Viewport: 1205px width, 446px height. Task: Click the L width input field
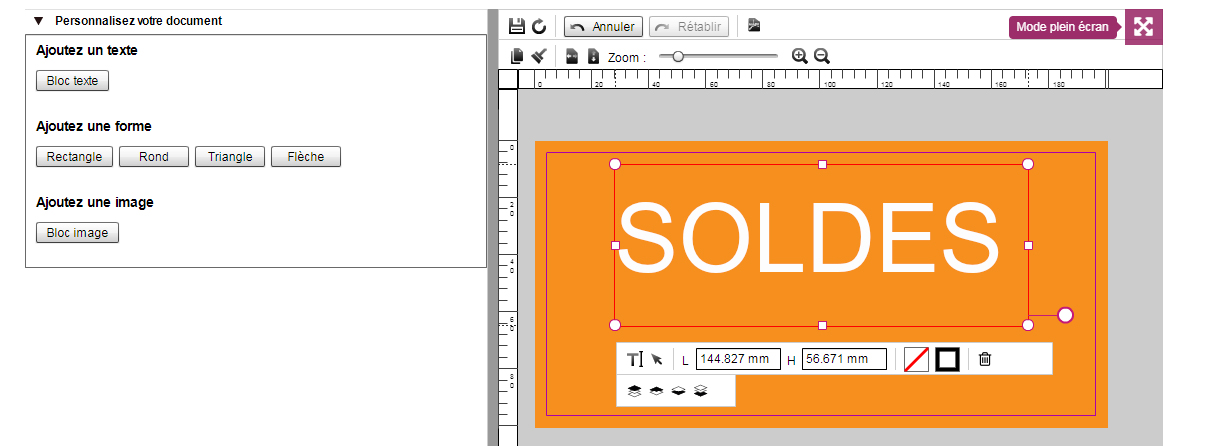point(738,360)
